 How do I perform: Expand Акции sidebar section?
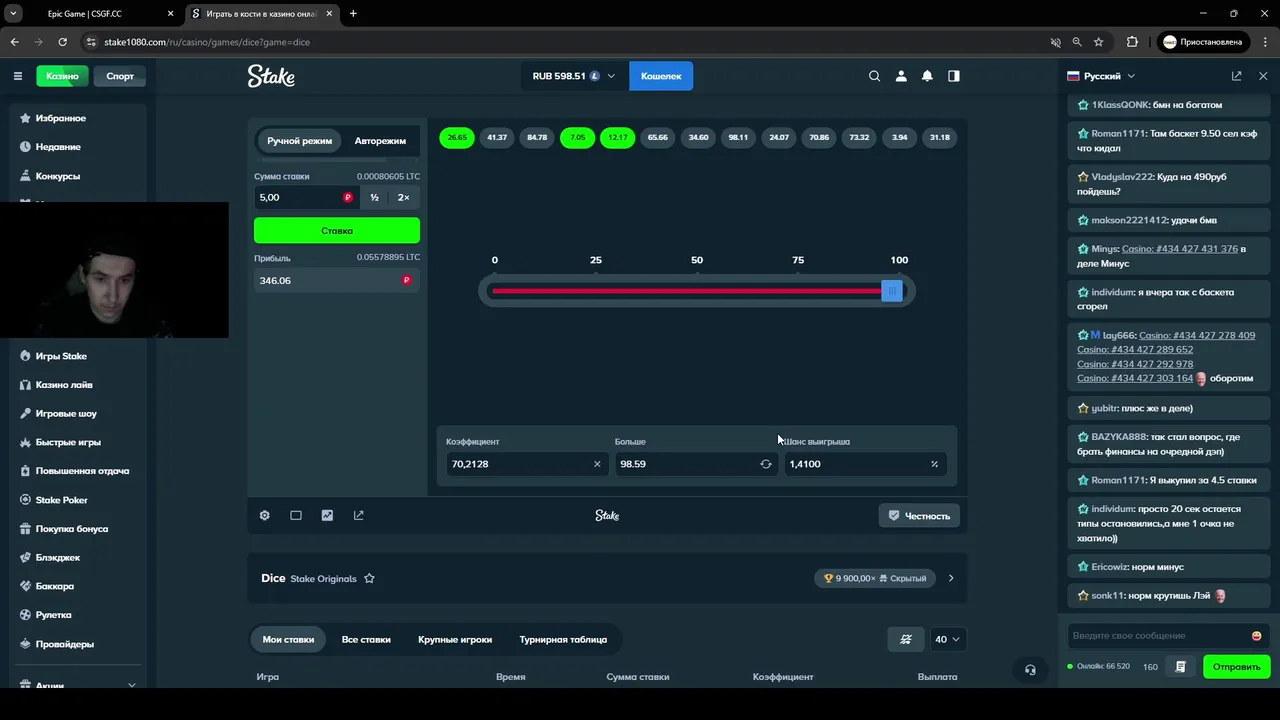[x=131, y=685]
